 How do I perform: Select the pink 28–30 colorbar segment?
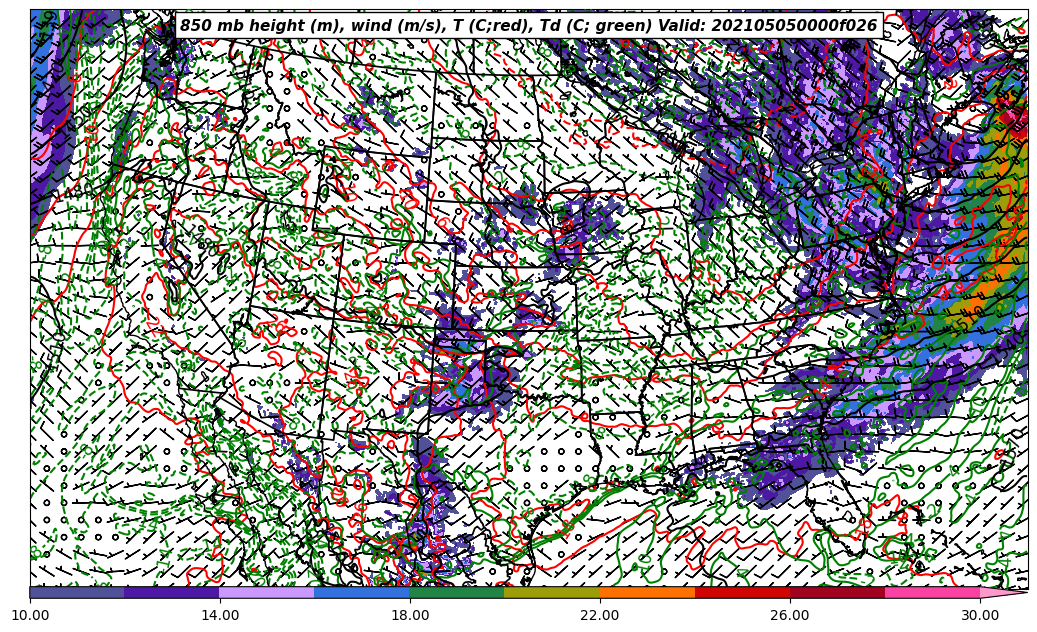point(932,592)
